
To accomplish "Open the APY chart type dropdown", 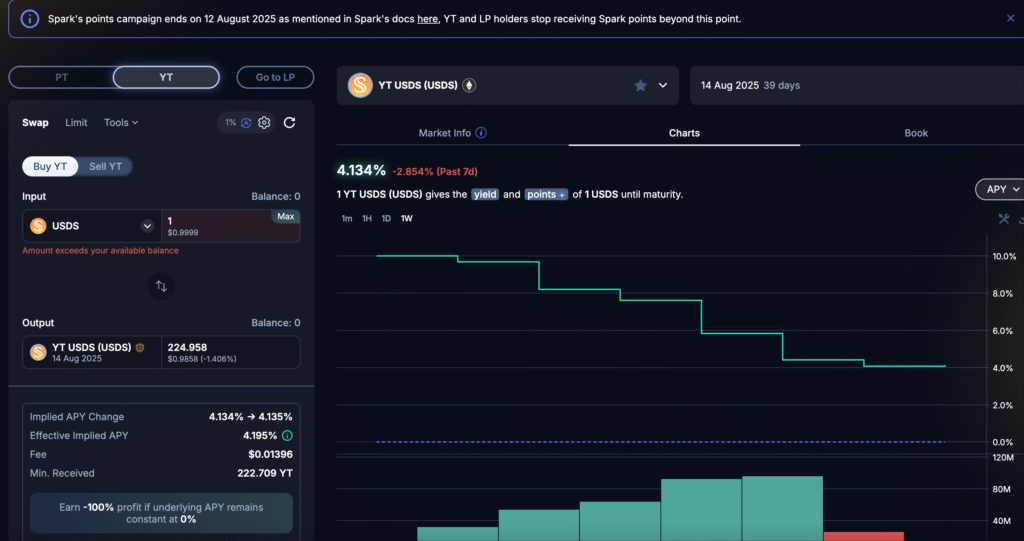I will (1000, 189).
